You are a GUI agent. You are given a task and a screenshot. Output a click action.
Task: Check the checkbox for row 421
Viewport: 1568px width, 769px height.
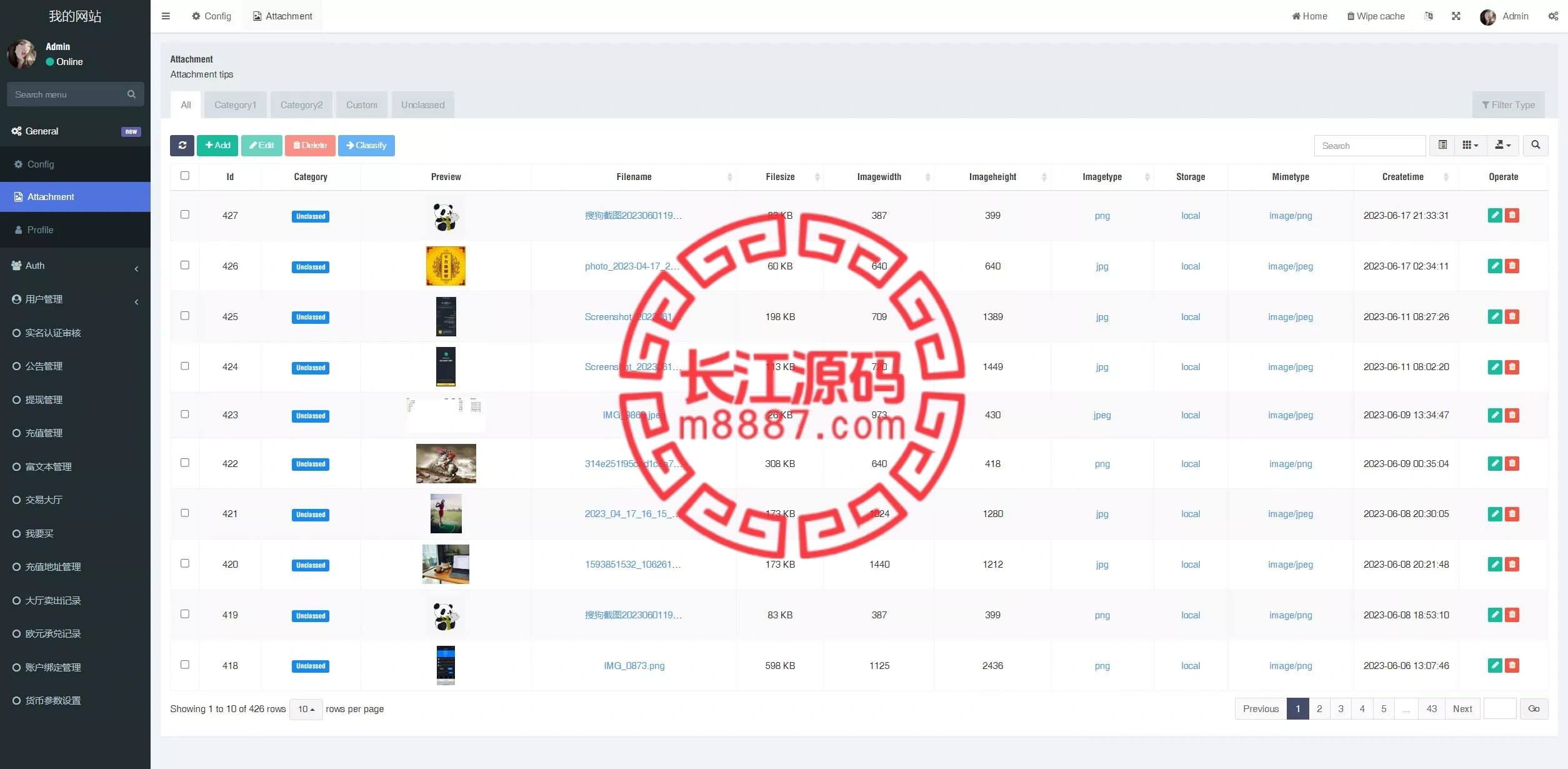tap(185, 513)
